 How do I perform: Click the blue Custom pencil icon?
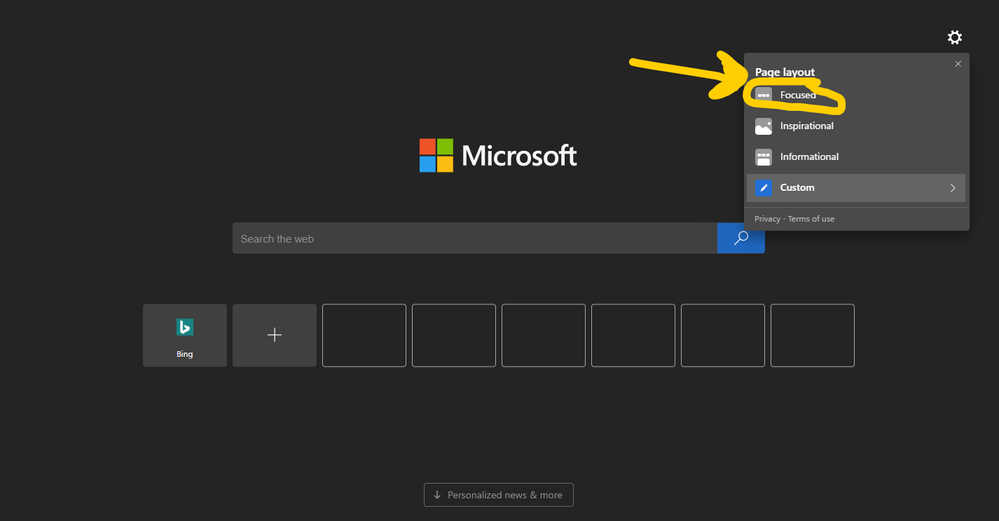click(x=763, y=188)
